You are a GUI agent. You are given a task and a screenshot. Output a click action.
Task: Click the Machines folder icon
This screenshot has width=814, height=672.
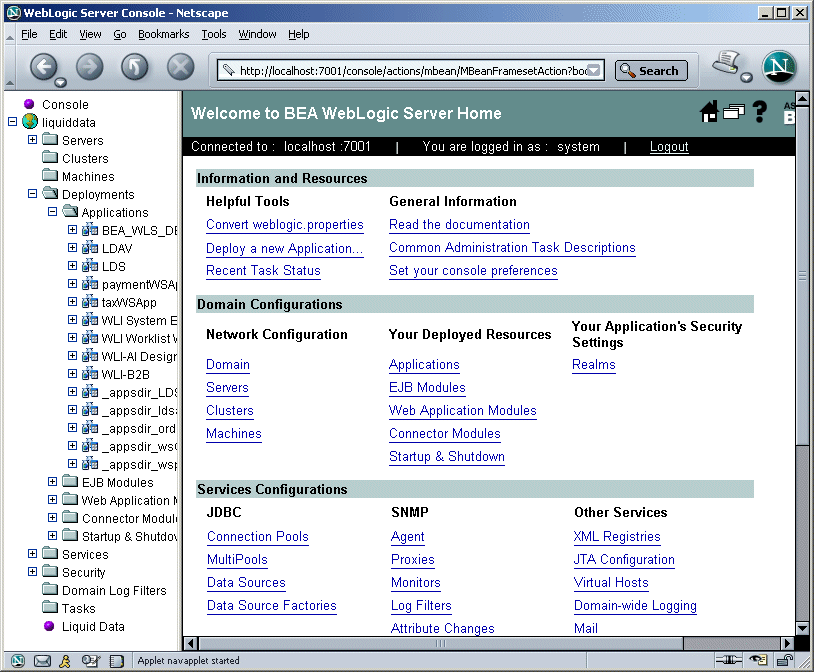click(50, 176)
